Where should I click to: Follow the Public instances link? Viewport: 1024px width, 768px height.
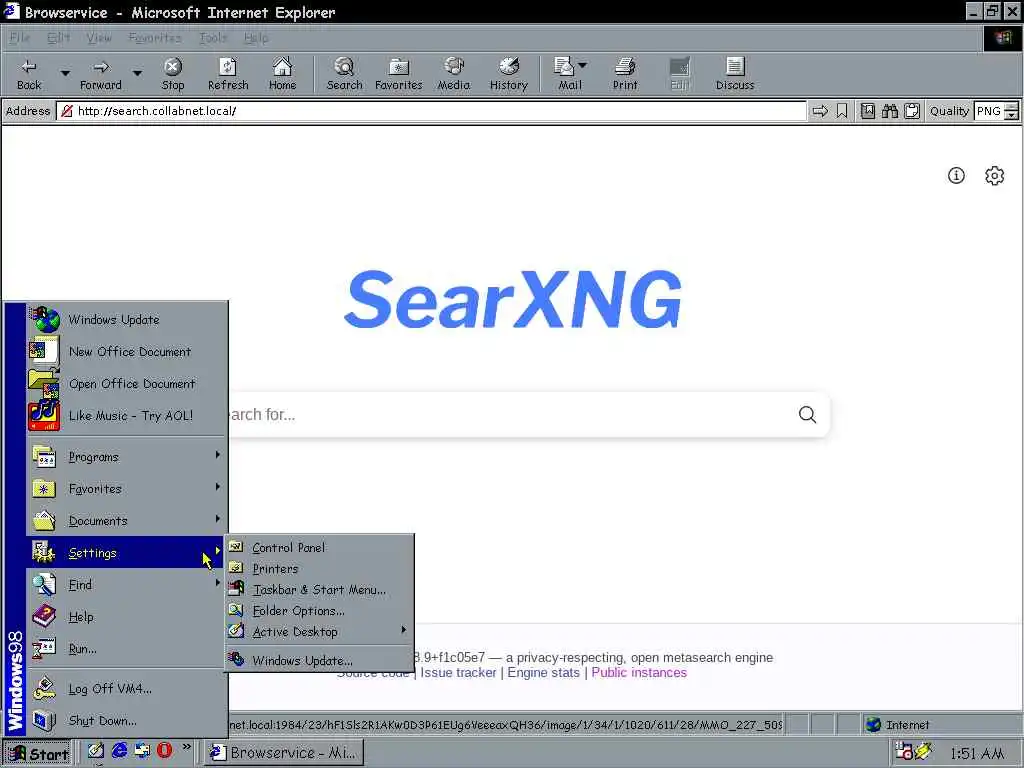[639, 673]
